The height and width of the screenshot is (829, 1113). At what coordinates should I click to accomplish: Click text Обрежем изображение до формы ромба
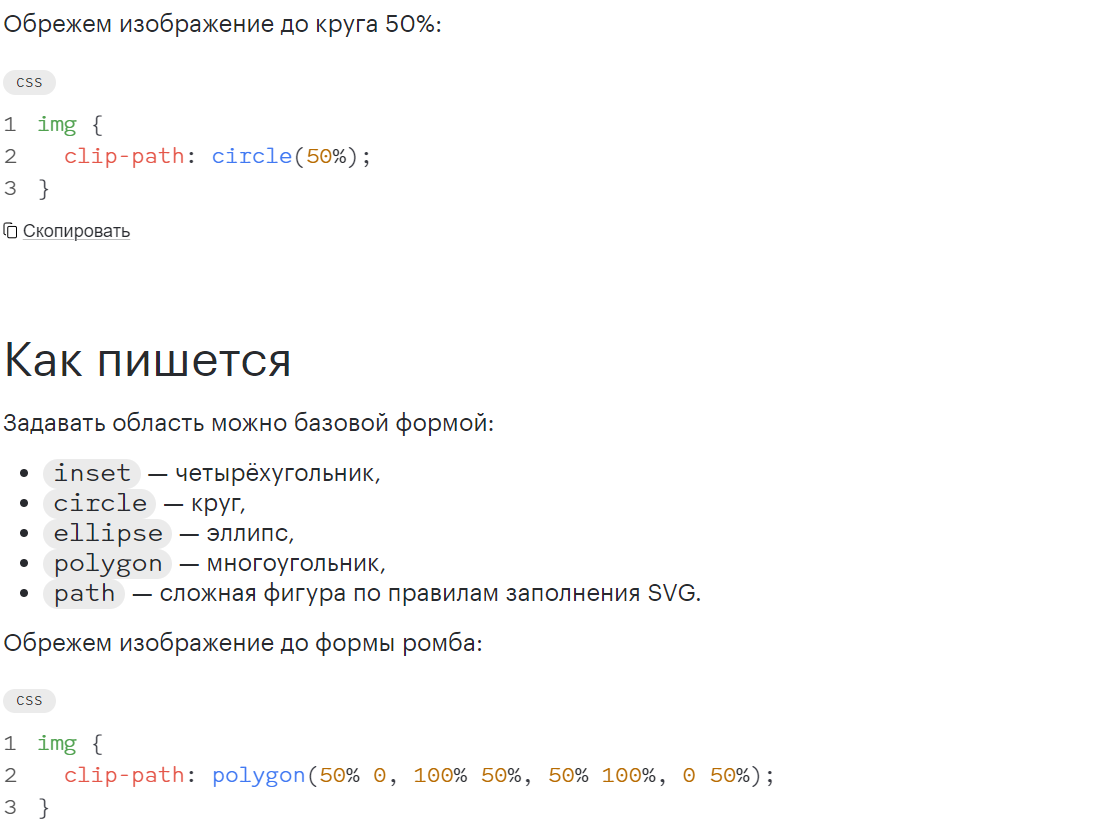click(243, 643)
